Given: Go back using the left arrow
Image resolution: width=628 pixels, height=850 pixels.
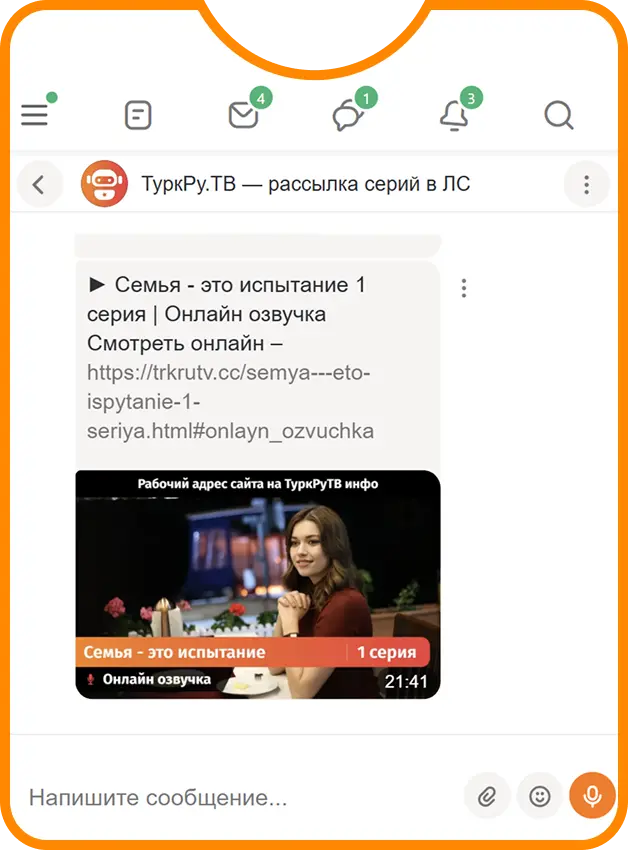Looking at the screenshot, I should (x=39, y=185).
